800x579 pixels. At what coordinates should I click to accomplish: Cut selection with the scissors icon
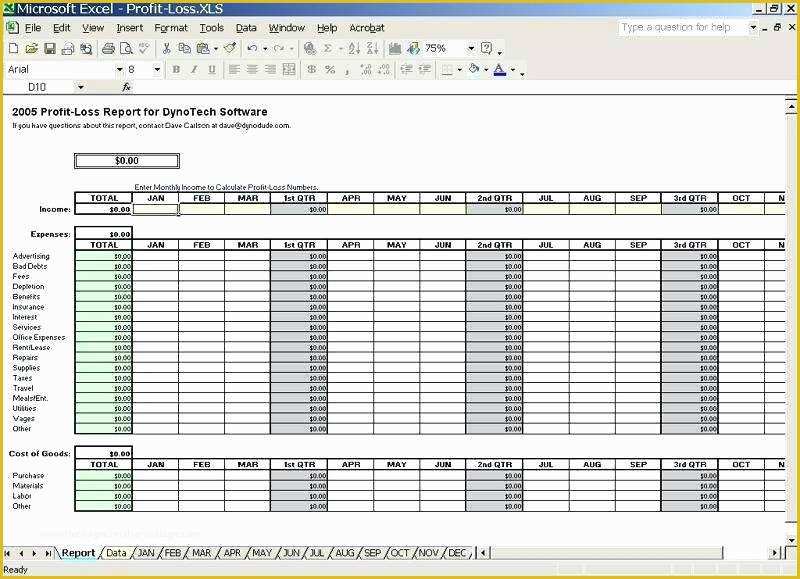click(x=166, y=48)
